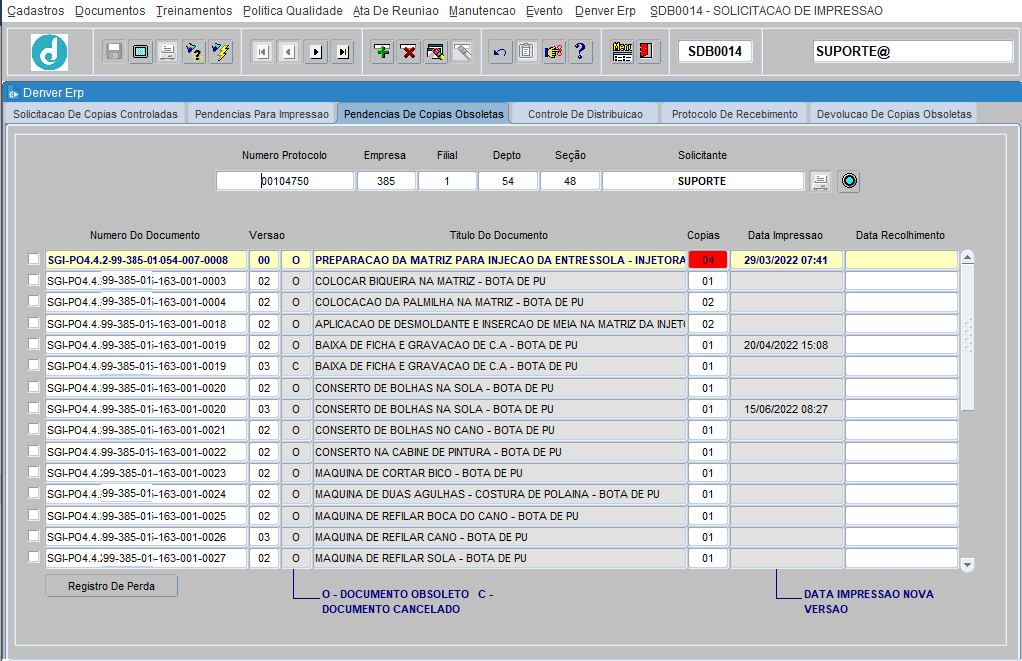This screenshot has height=661, width=1022.
Task: Click the Numero Protocolo field
Action: 285,181
